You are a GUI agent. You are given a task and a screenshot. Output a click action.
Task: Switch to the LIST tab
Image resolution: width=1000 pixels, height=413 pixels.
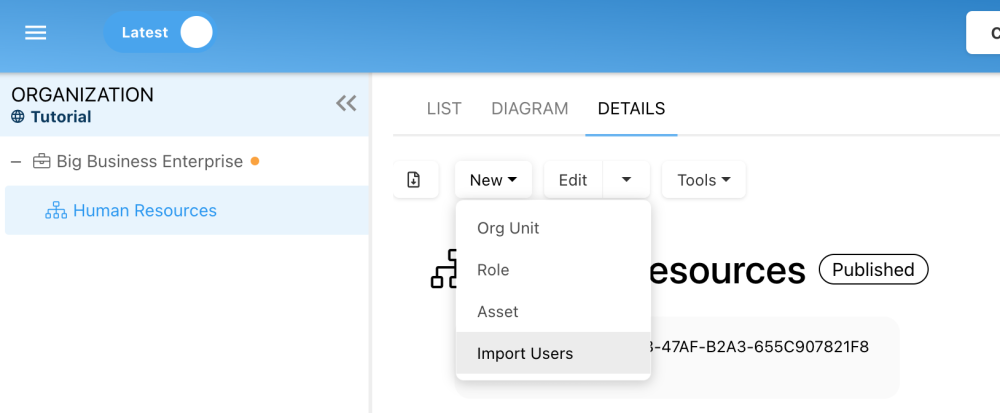444,109
